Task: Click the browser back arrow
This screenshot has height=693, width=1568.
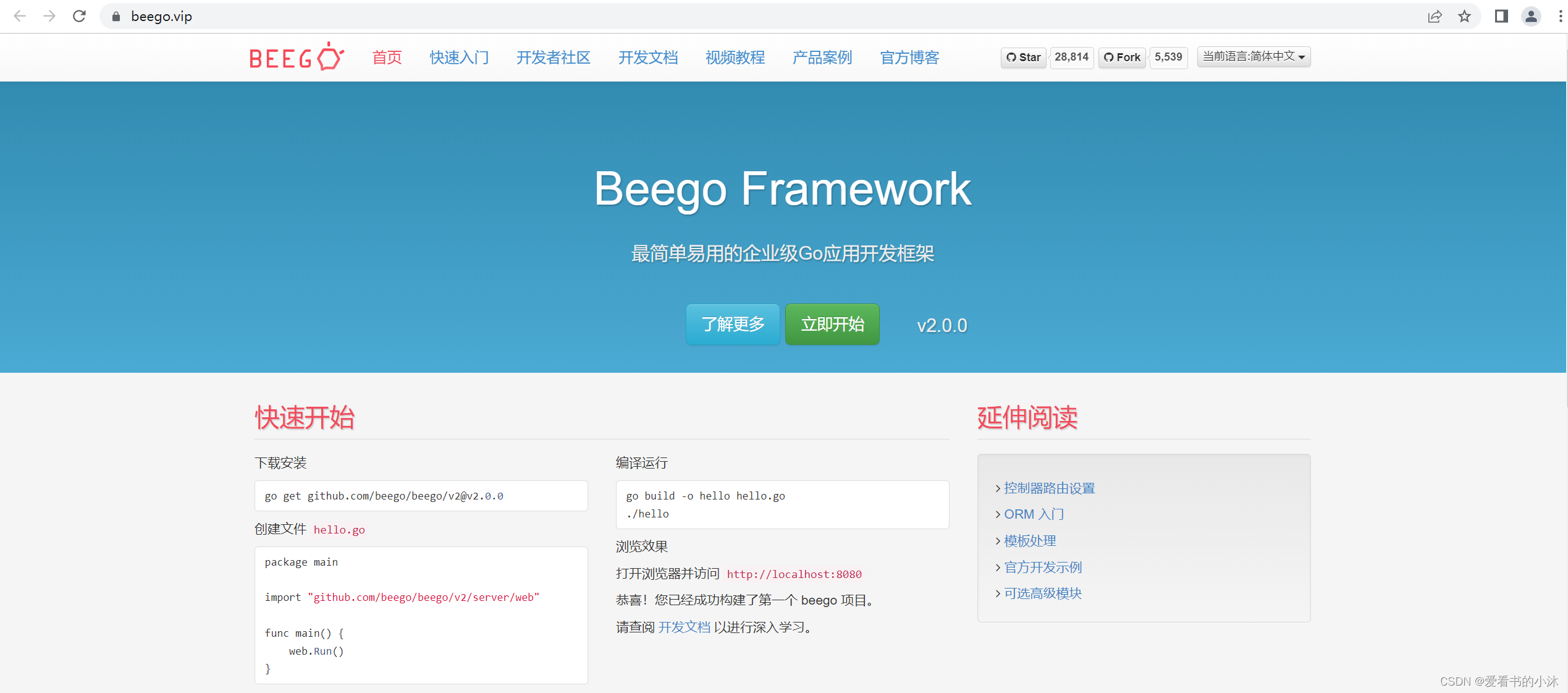Action: coord(20,16)
